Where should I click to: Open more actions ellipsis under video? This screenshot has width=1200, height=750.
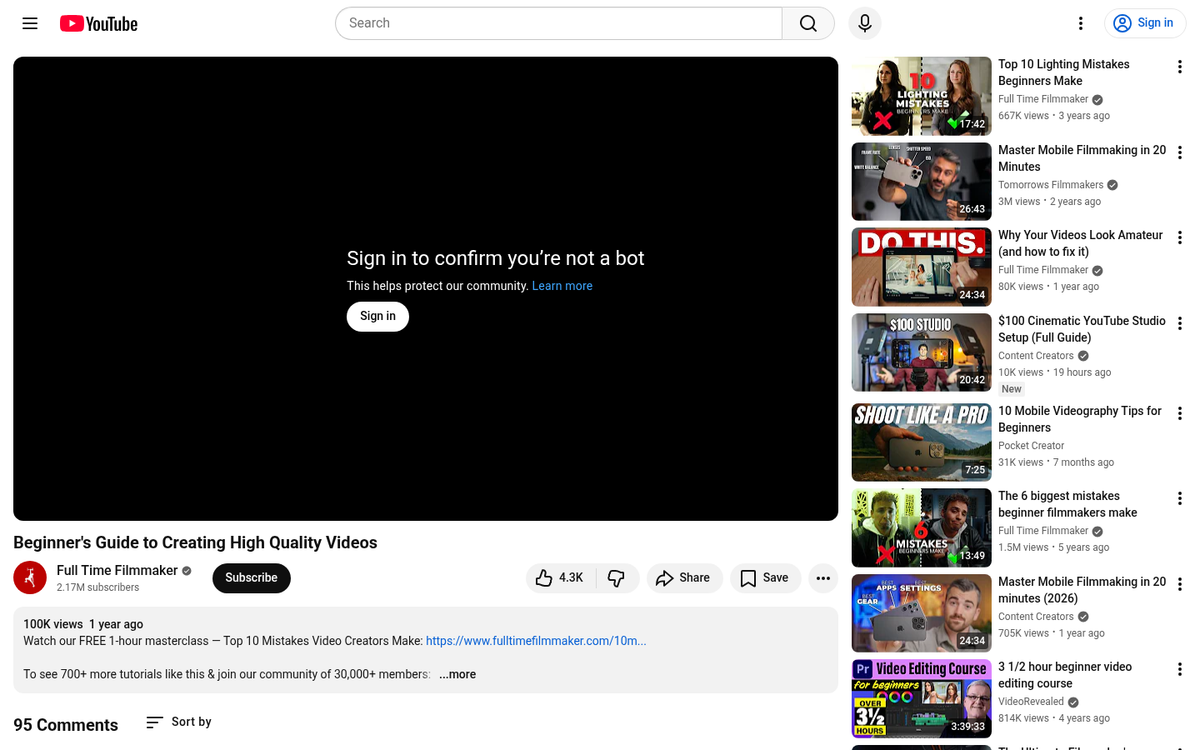pos(823,578)
